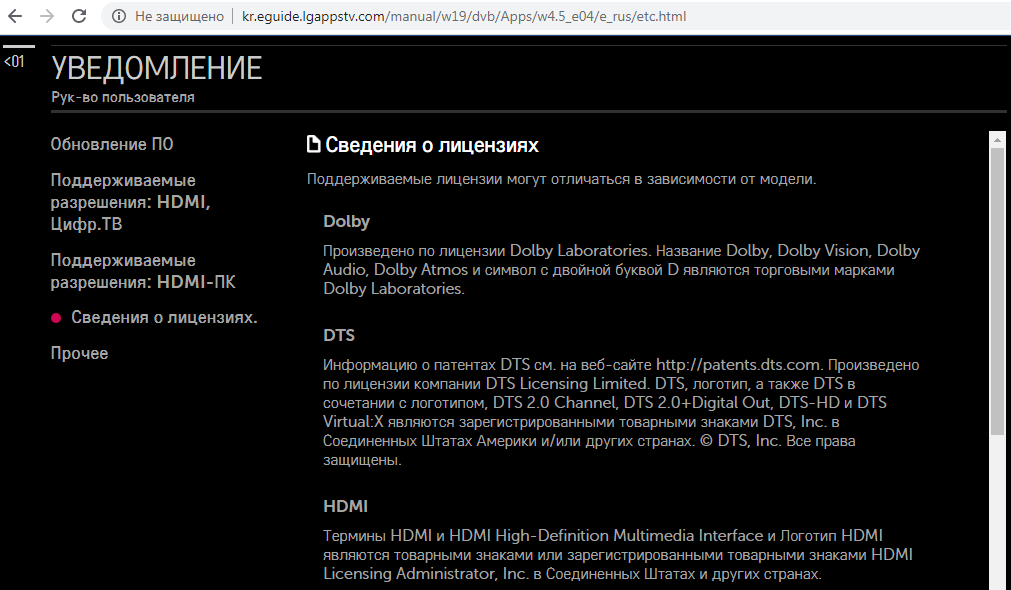Click the Не защищено security label
Screen dimensions: 1011x590
tap(178, 17)
